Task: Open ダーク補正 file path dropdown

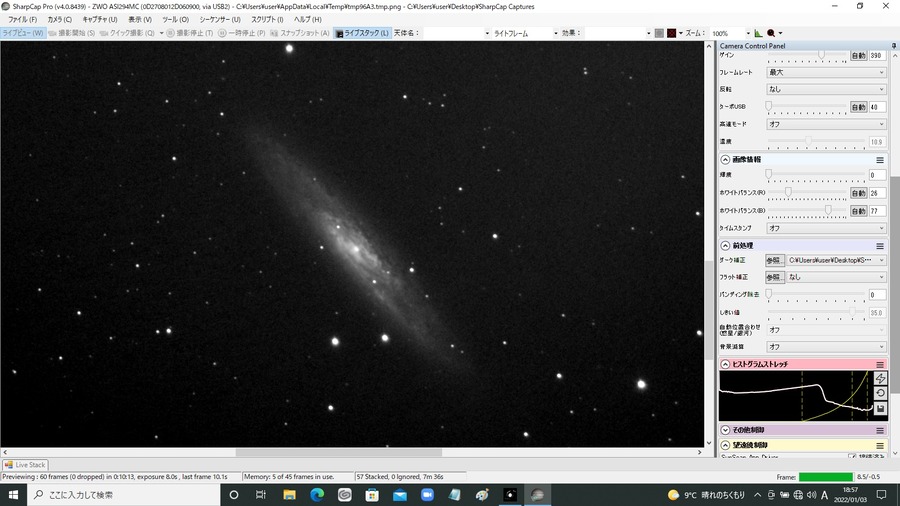Action: pyautogui.click(x=836, y=260)
